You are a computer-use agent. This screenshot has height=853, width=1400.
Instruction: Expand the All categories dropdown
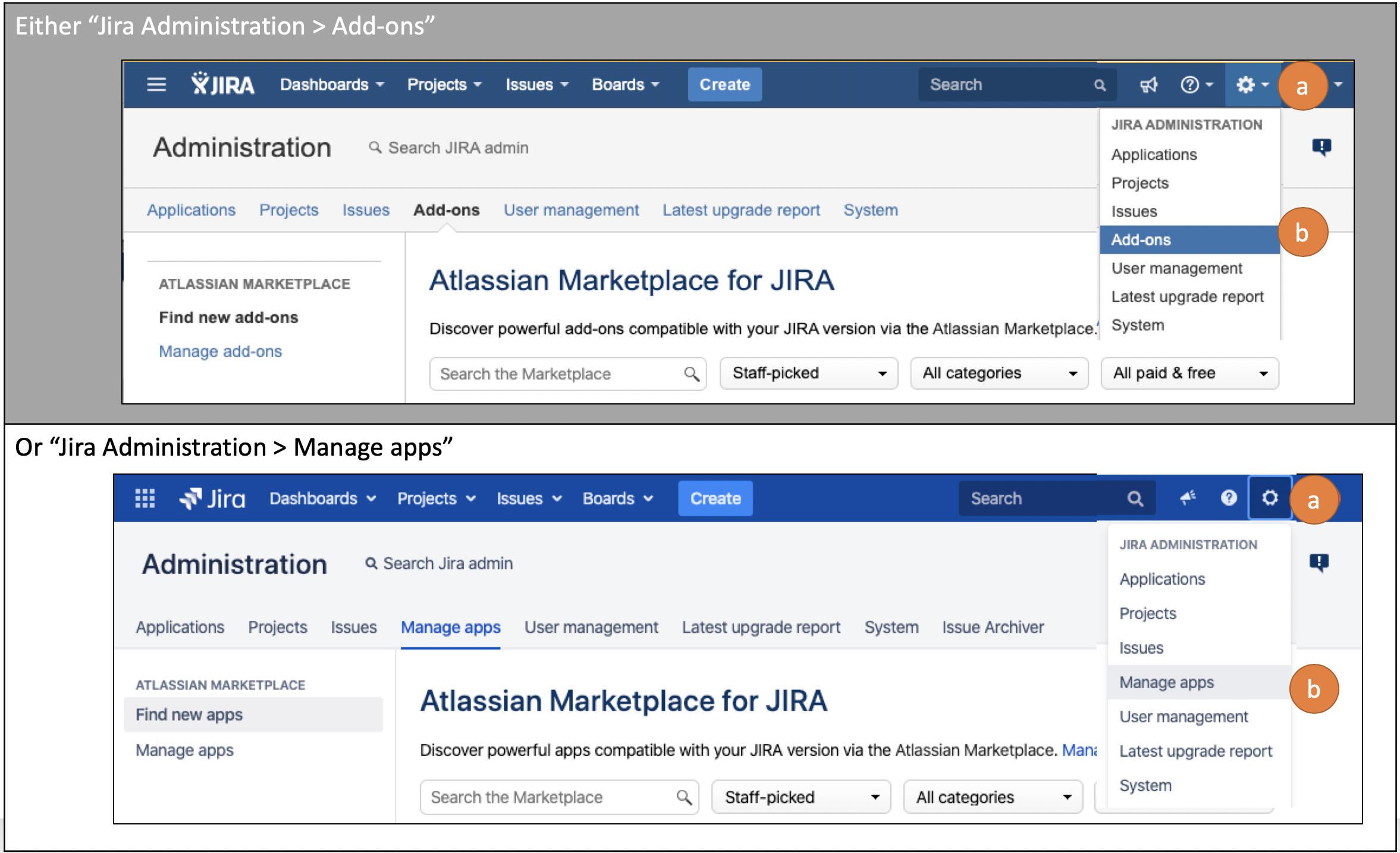[x=999, y=373]
